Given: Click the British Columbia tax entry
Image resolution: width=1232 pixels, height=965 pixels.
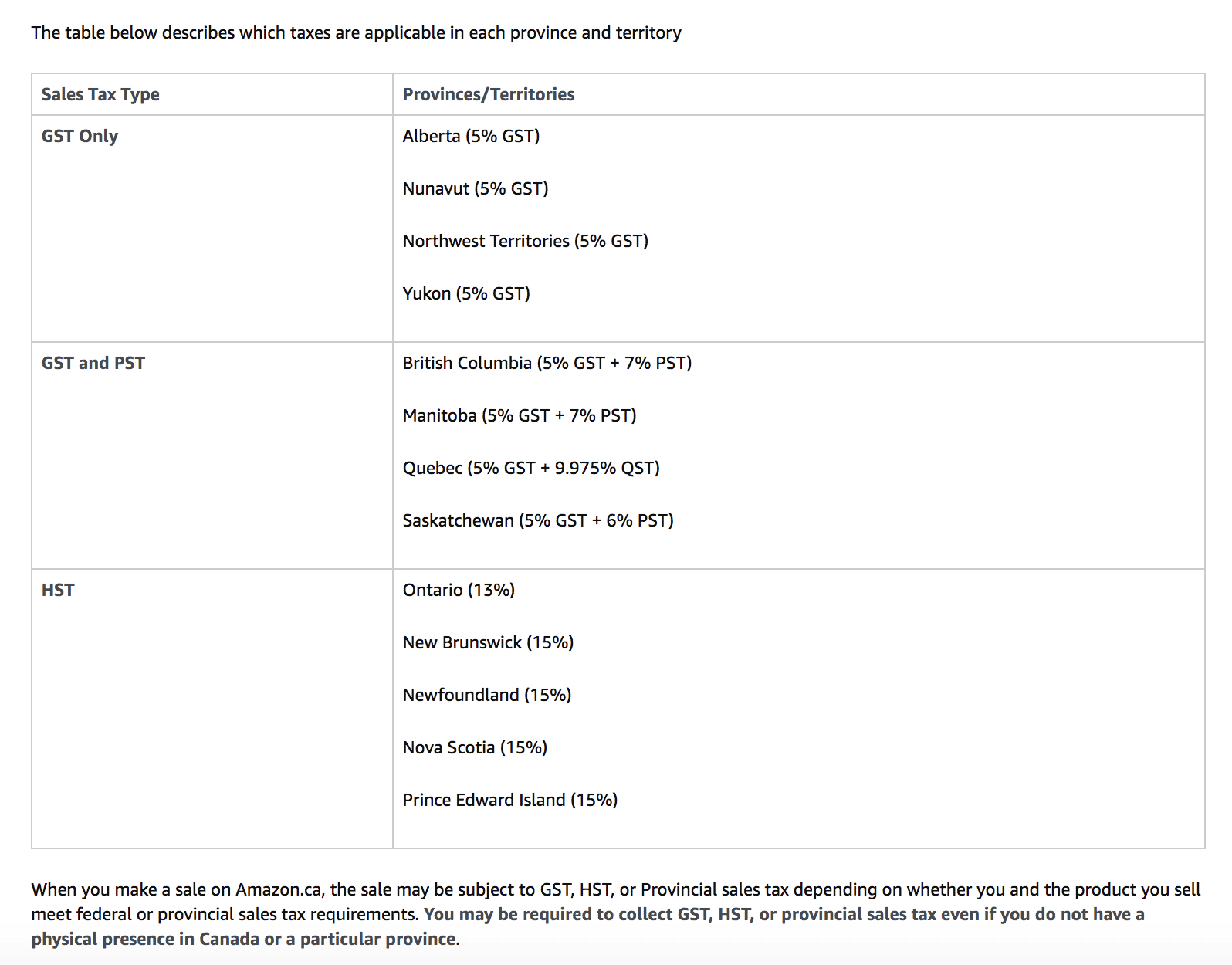Looking at the screenshot, I should click(x=547, y=363).
